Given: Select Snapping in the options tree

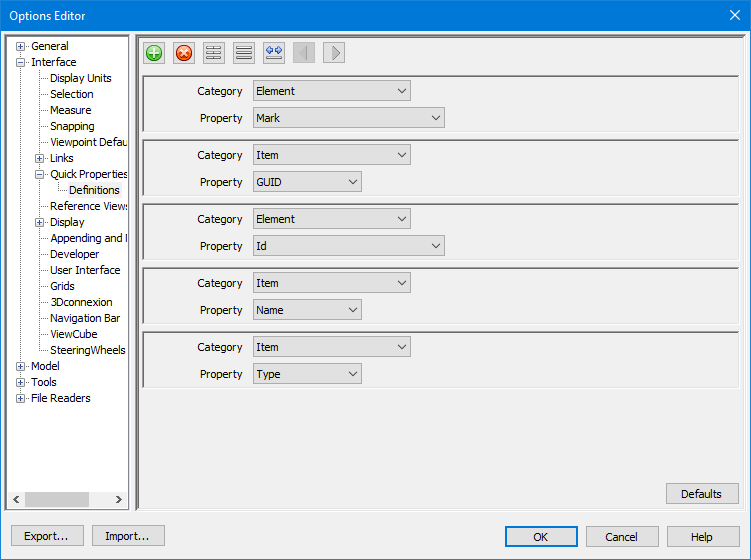Looking at the screenshot, I should (72, 126).
